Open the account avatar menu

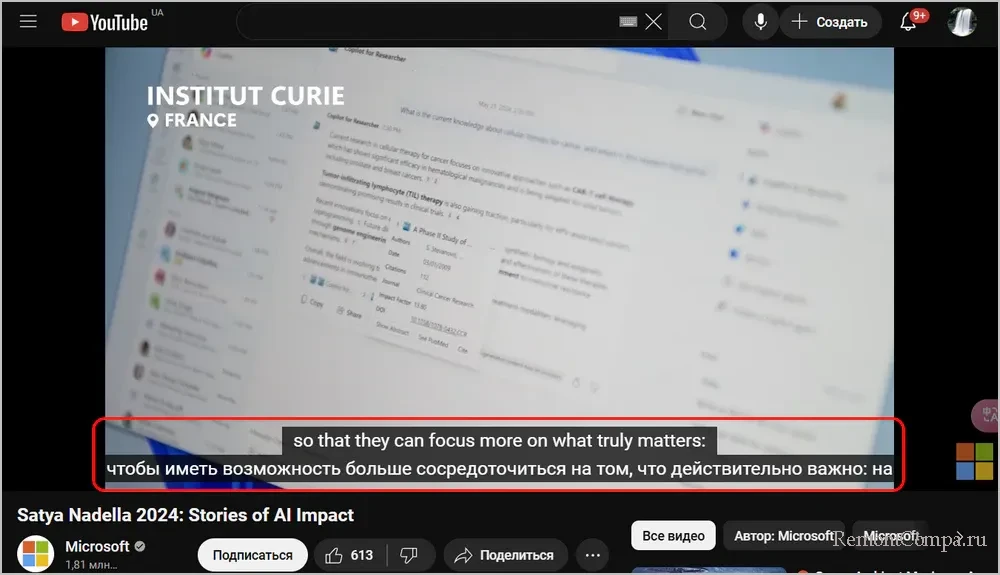click(962, 22)
